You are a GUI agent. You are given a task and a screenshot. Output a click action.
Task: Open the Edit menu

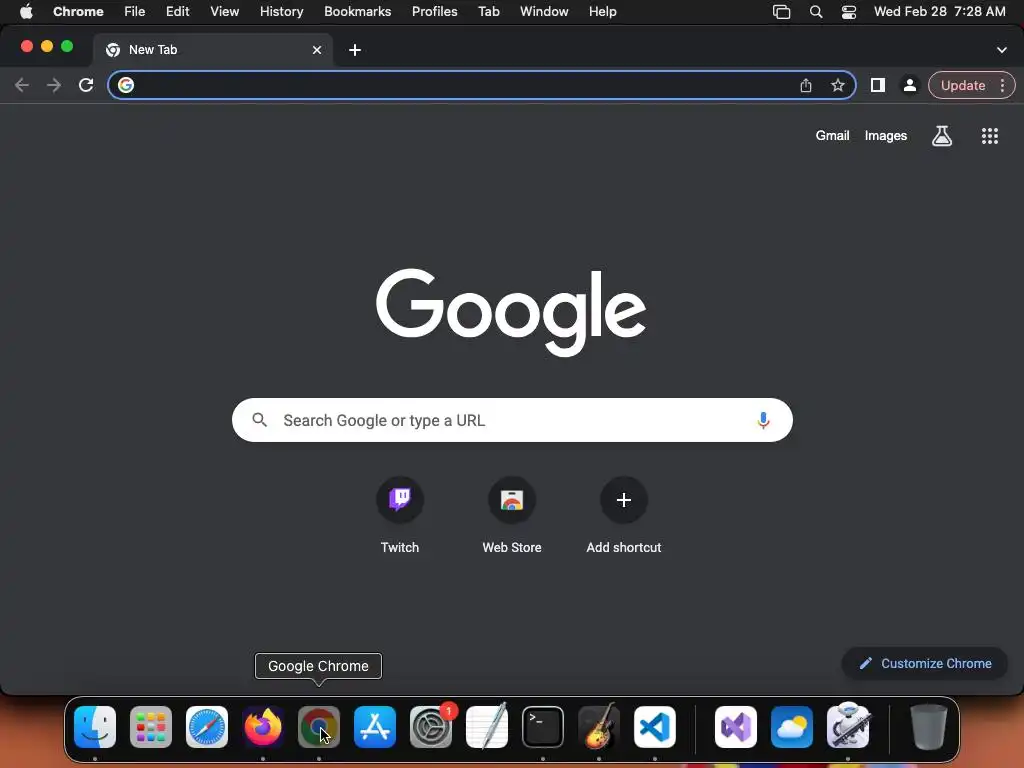click(x=178, y=11)
